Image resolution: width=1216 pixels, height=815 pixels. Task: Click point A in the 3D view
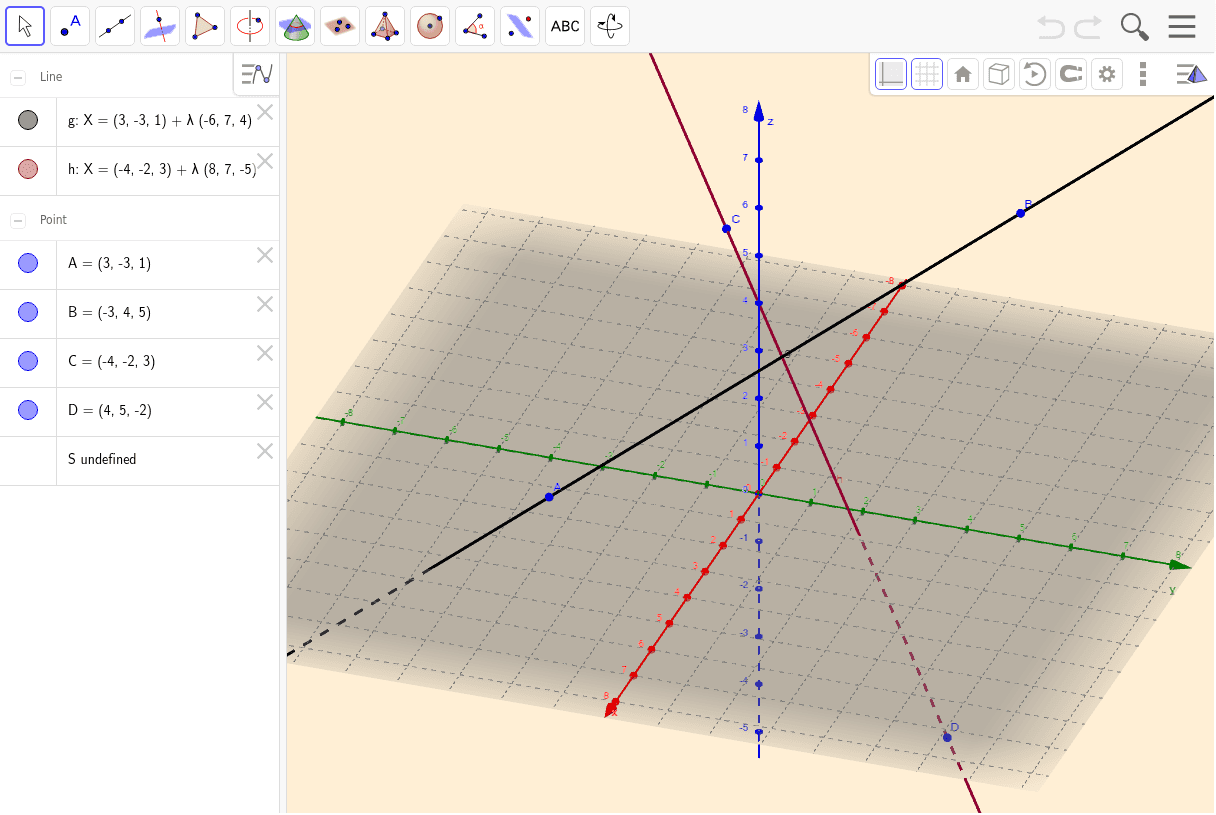pos(549,497)
